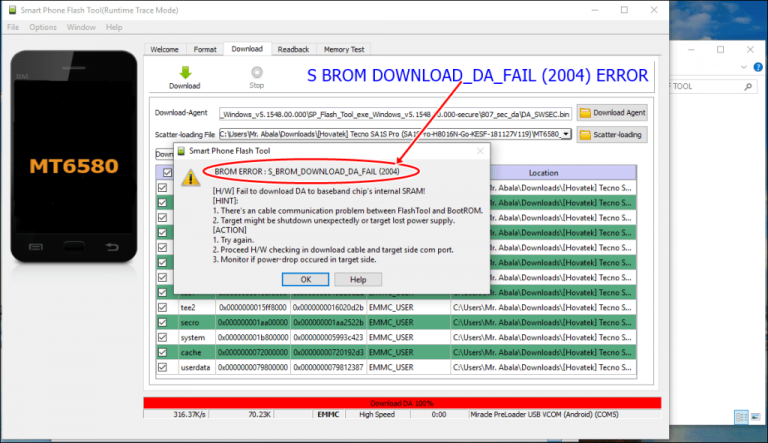Click the green Download arrow icon

184,72
